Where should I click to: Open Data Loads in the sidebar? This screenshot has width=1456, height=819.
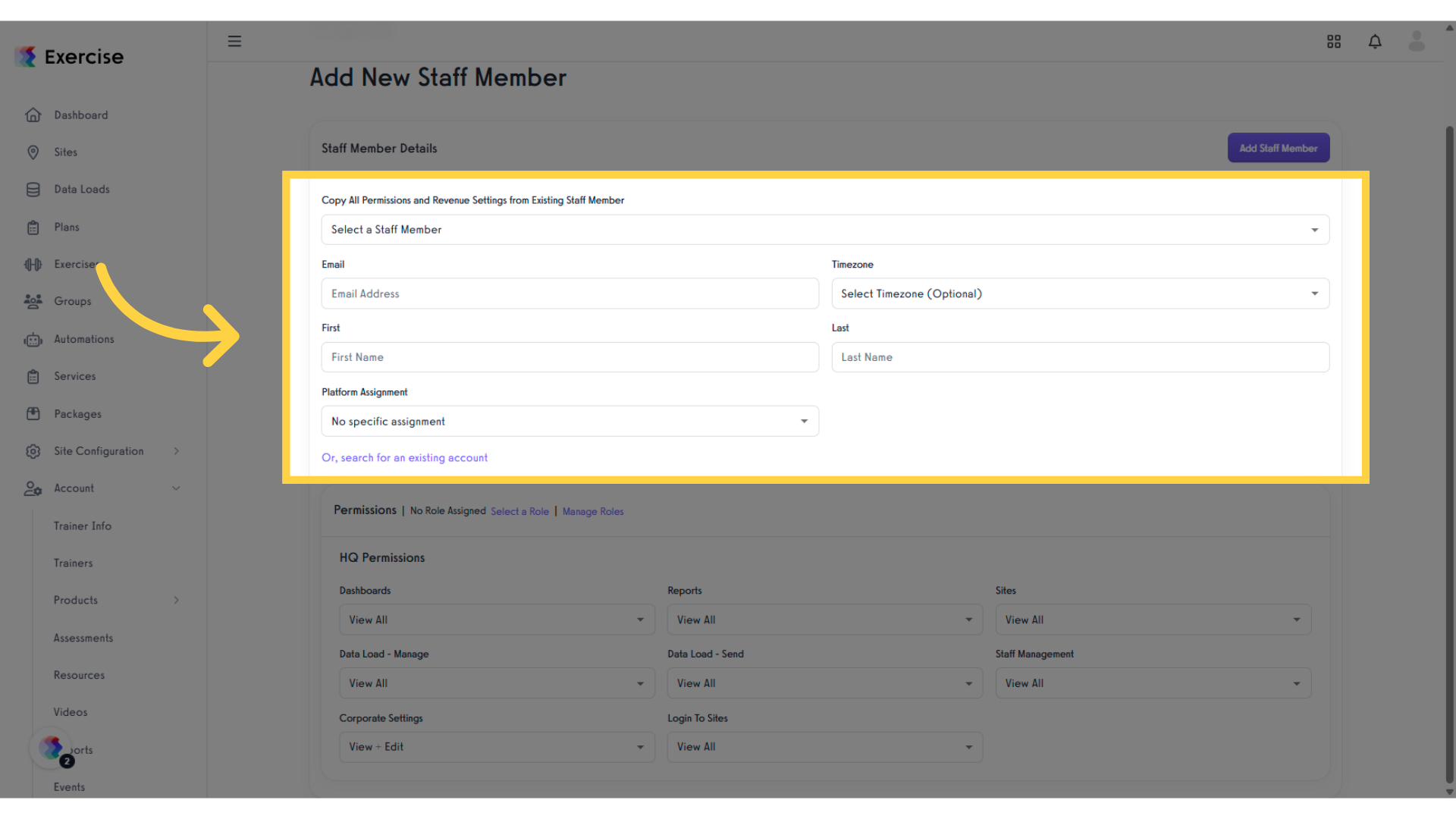[x=82, y=190]
